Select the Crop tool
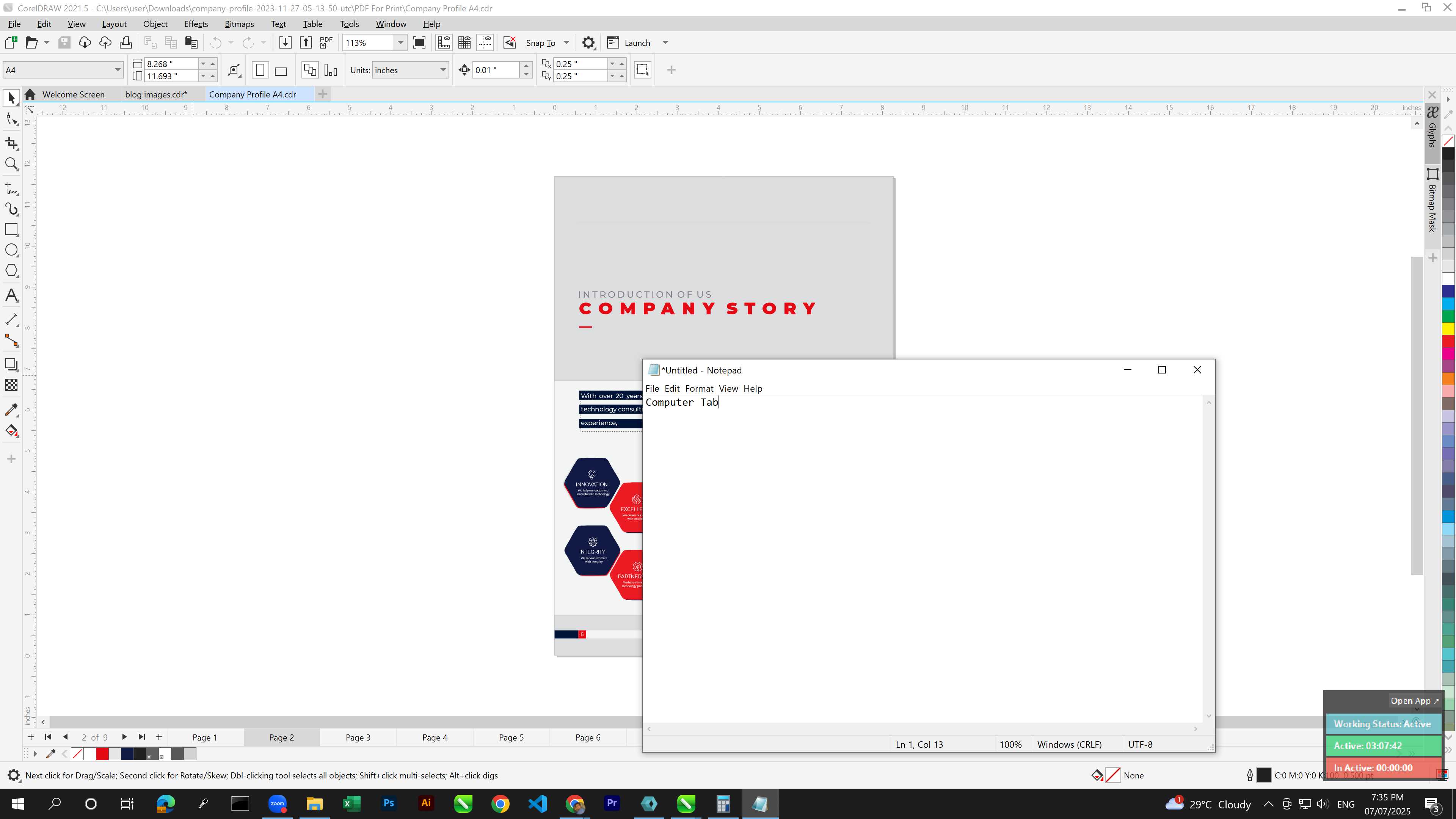Viewport: 1456px width, 819px height. point(11,144)
